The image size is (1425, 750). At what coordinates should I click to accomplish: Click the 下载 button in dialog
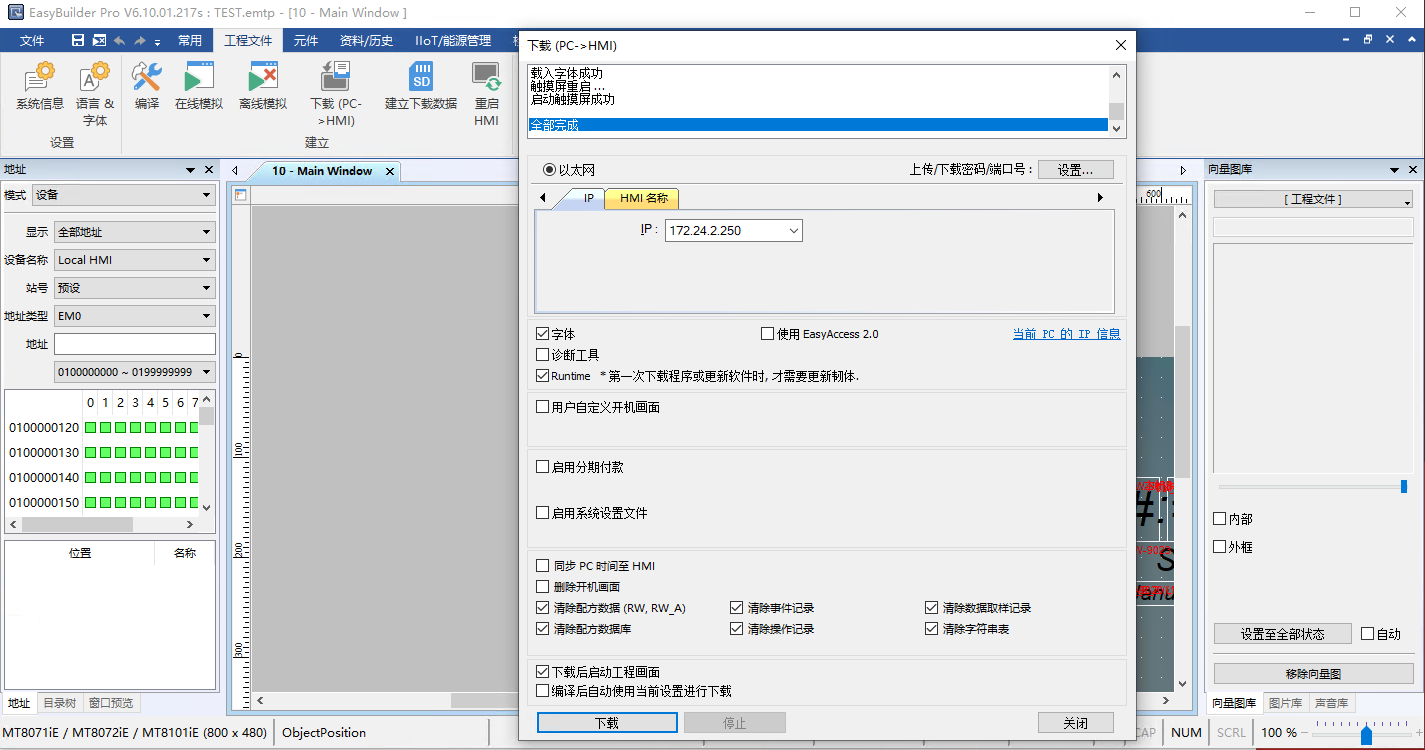tap(607, 723)
